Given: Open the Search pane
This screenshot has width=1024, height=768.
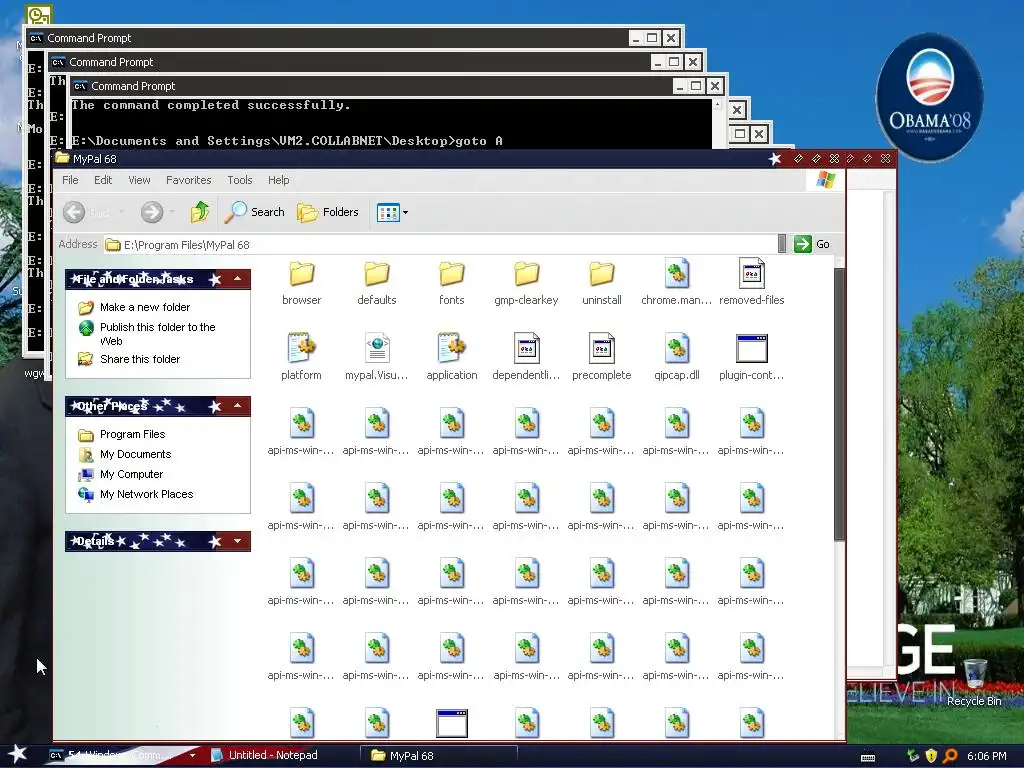Looking at the screenshot, I should (255, 212).
